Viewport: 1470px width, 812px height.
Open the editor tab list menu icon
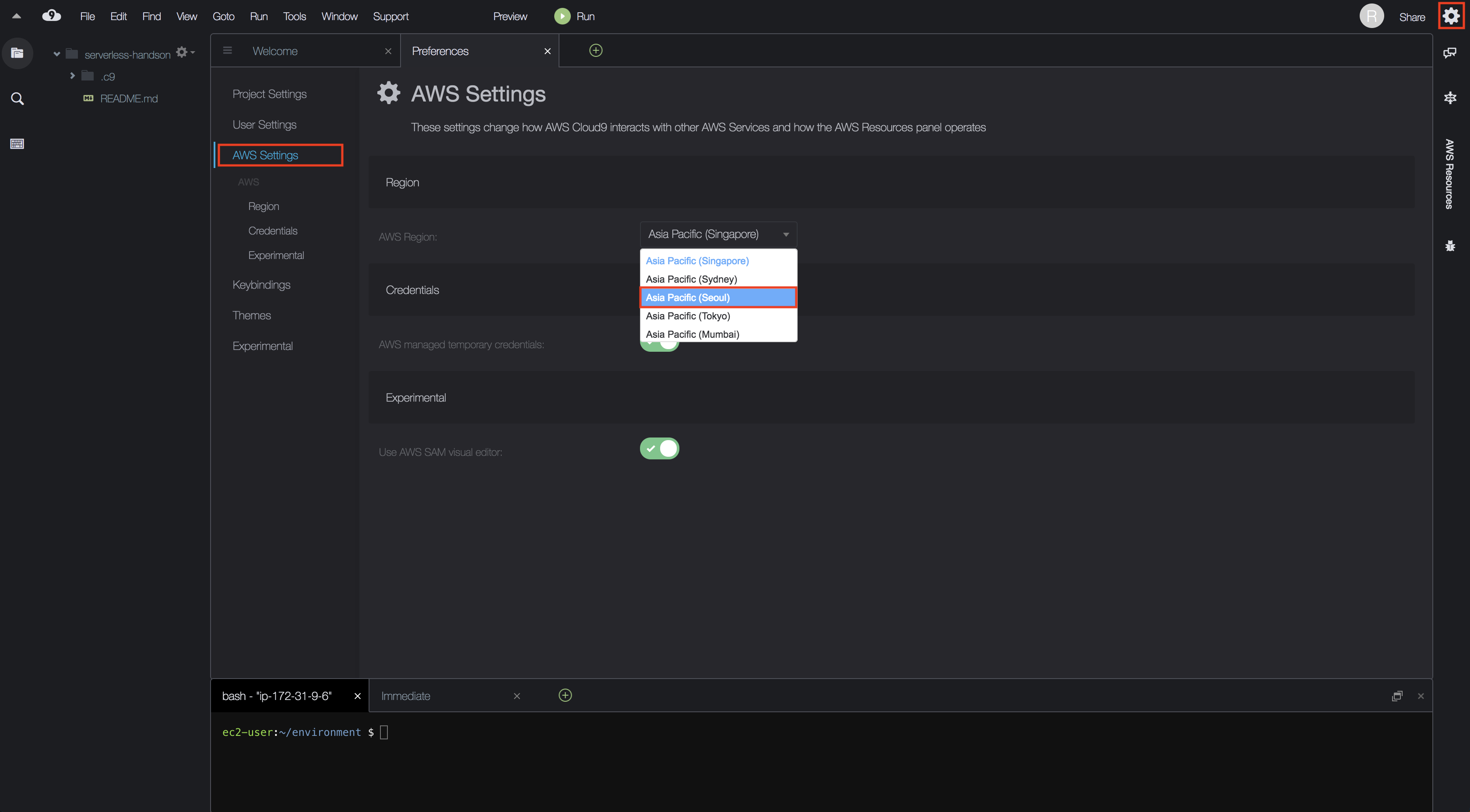click(227, 51)
